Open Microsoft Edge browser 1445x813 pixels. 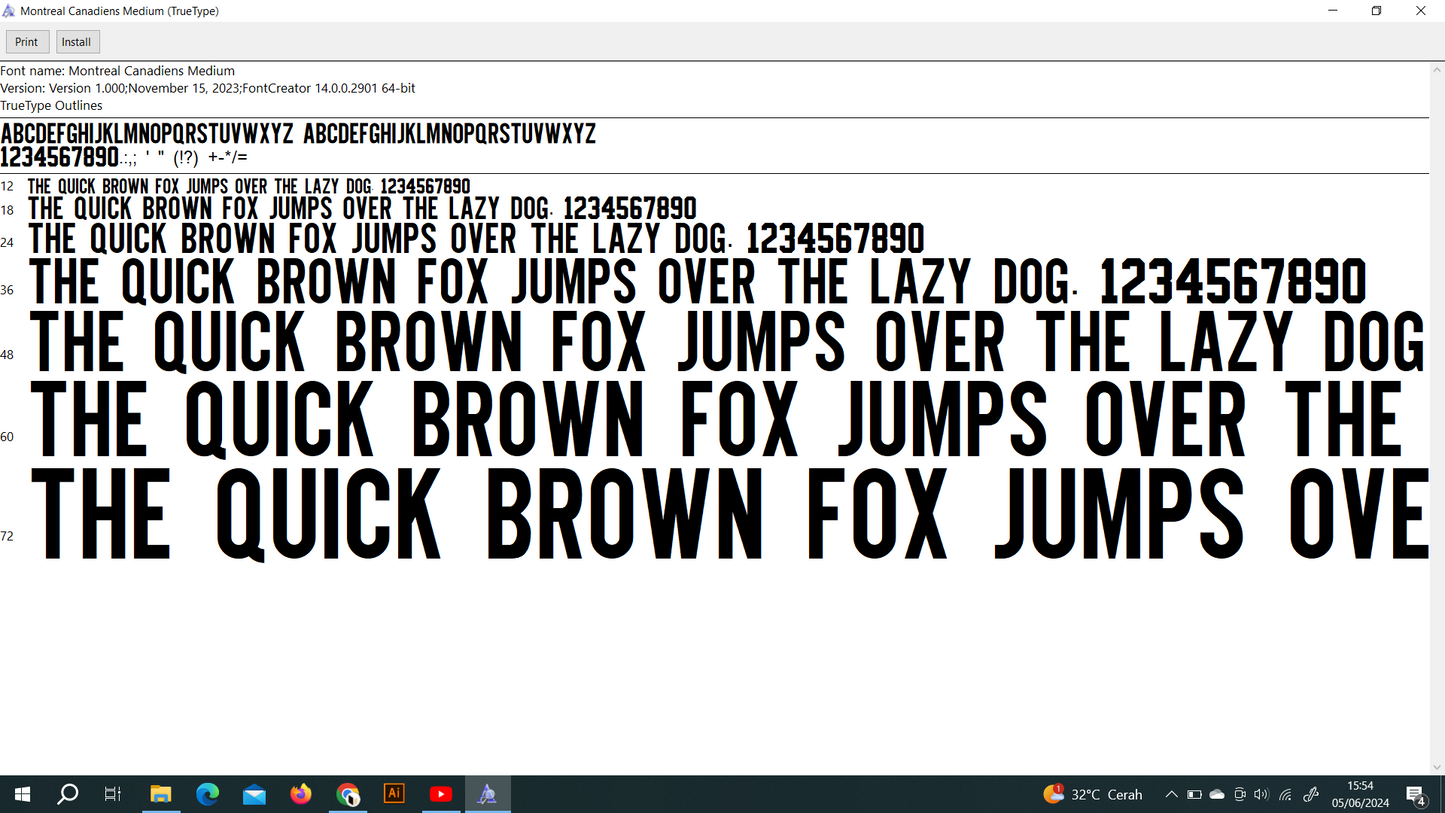coord(207,794)
